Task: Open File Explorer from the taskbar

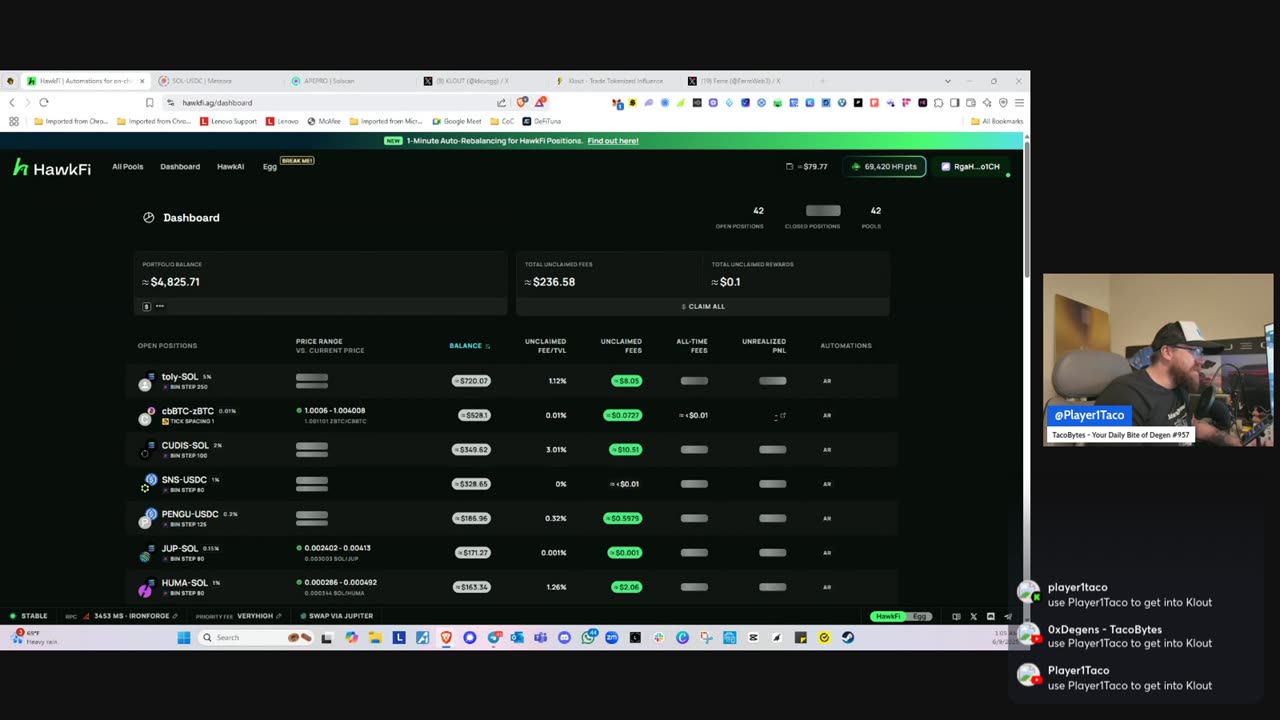Action: pyautogui.click(x=375, y=638)
